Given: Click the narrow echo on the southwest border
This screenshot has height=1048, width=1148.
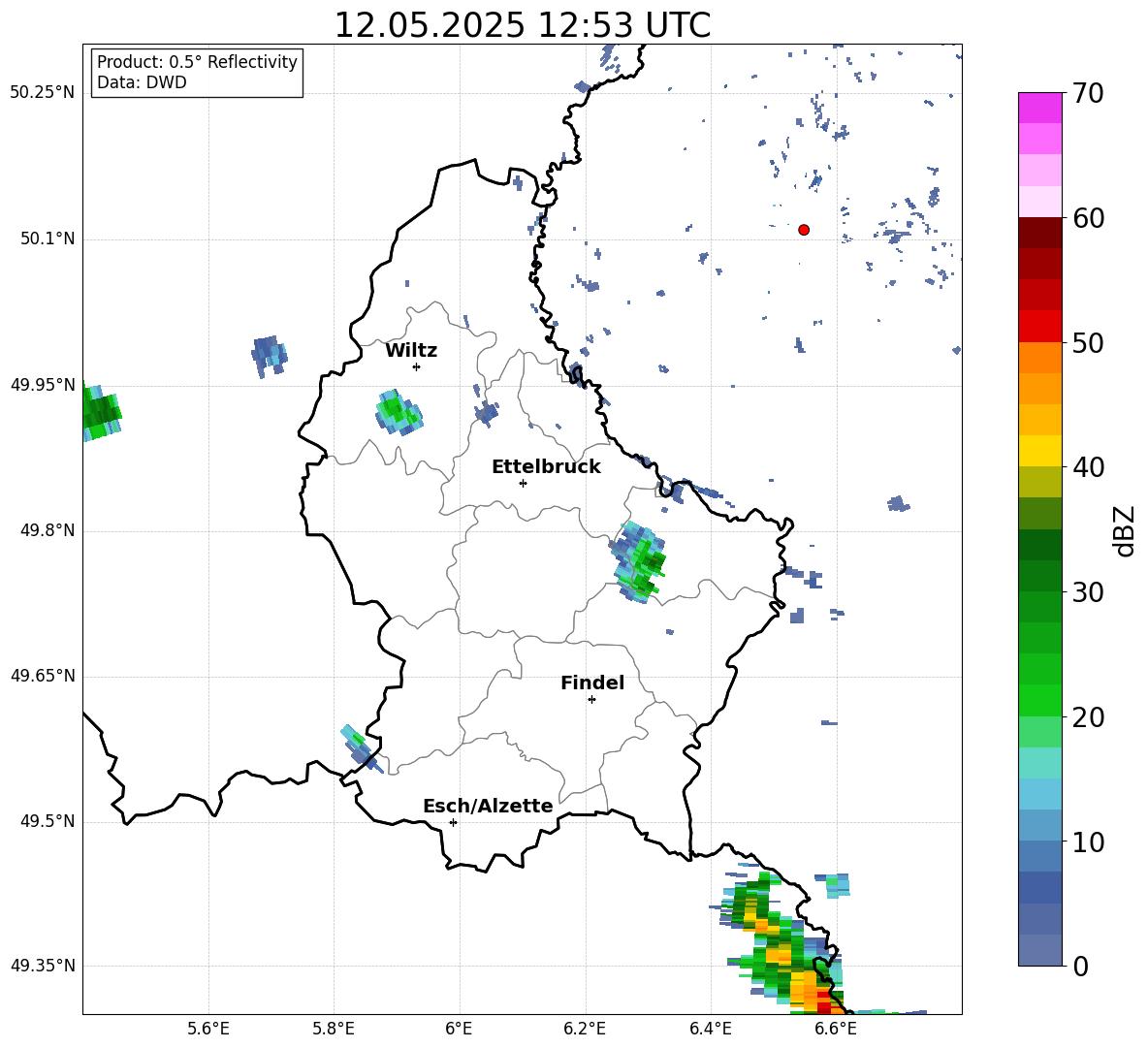Looking at the screenshot, I should (361, 747).
